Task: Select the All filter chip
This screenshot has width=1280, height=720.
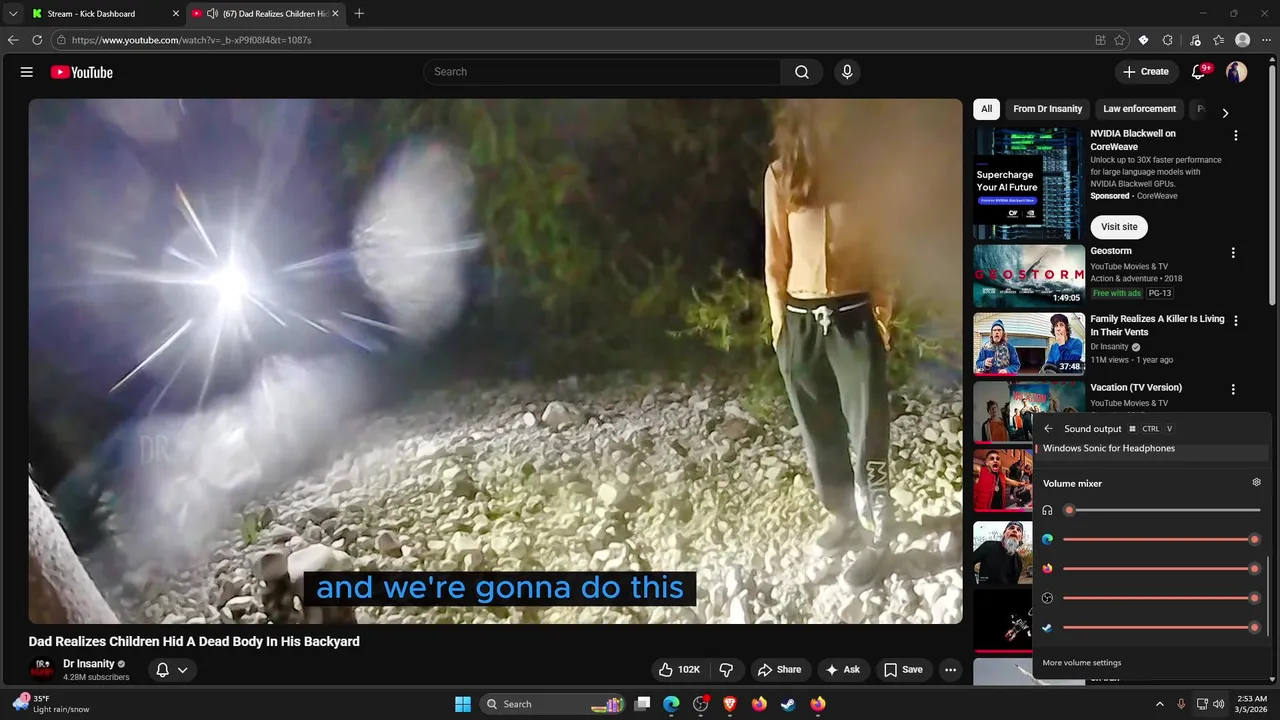Action: (x=986, y=109)
